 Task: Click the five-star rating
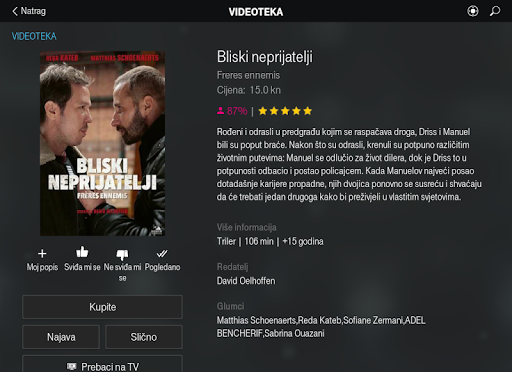[285, 111]
